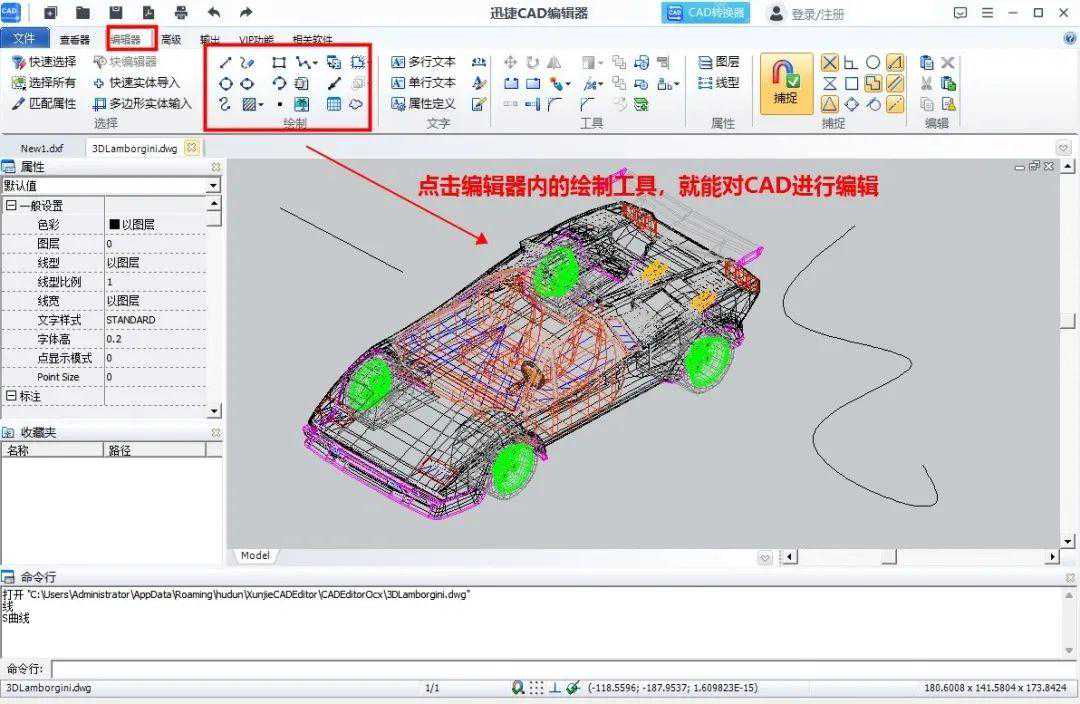The image size is (1080, 704).
Task: Toggle the large 捕捉 snap button
Action: 786,83
